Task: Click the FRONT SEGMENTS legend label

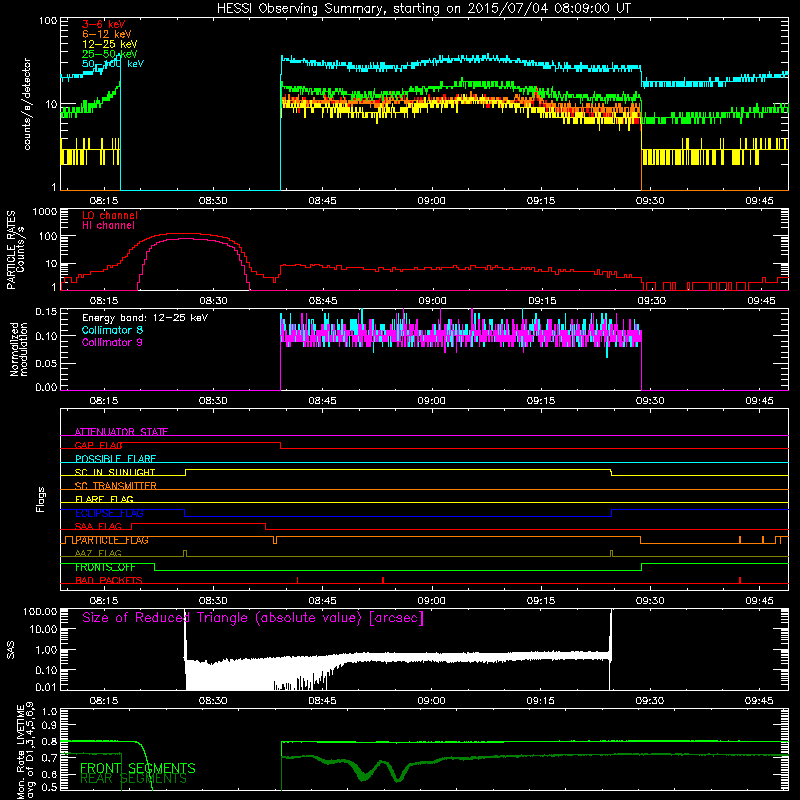Action: point(138,768)
